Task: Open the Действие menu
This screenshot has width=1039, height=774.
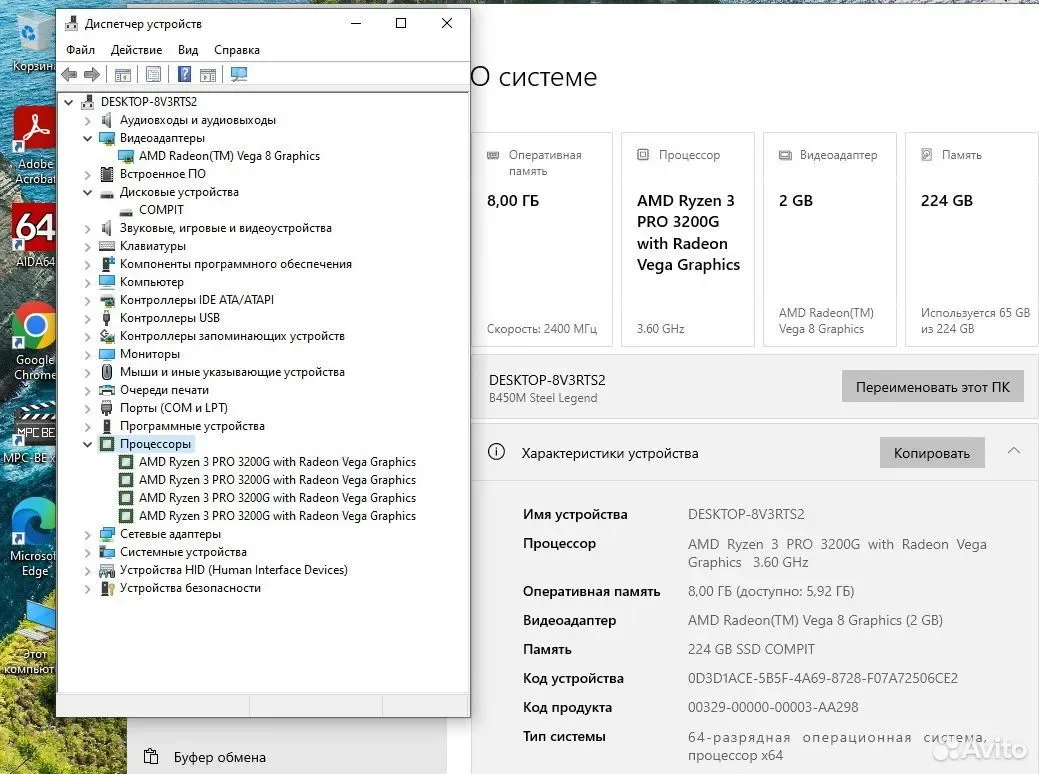Action: (136, 50)
